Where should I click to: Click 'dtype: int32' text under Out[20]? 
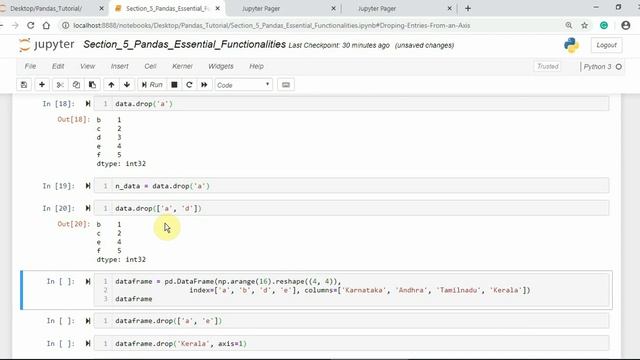[121, 260]
